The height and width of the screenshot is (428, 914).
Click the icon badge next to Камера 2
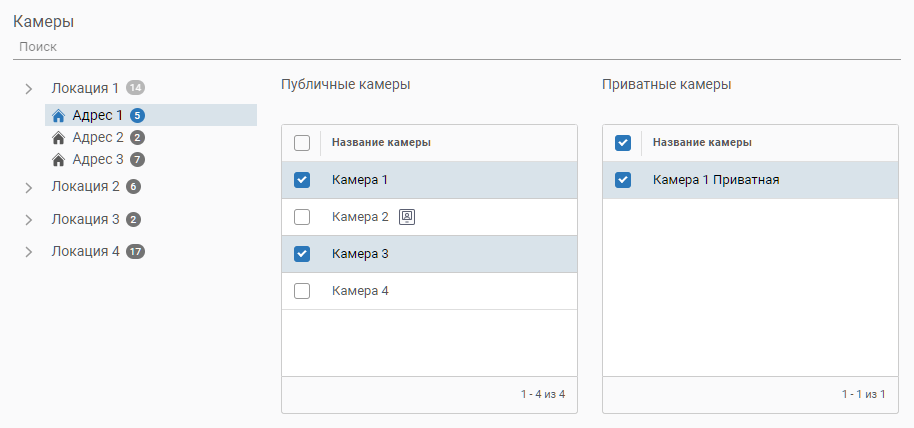click(407, 217)
